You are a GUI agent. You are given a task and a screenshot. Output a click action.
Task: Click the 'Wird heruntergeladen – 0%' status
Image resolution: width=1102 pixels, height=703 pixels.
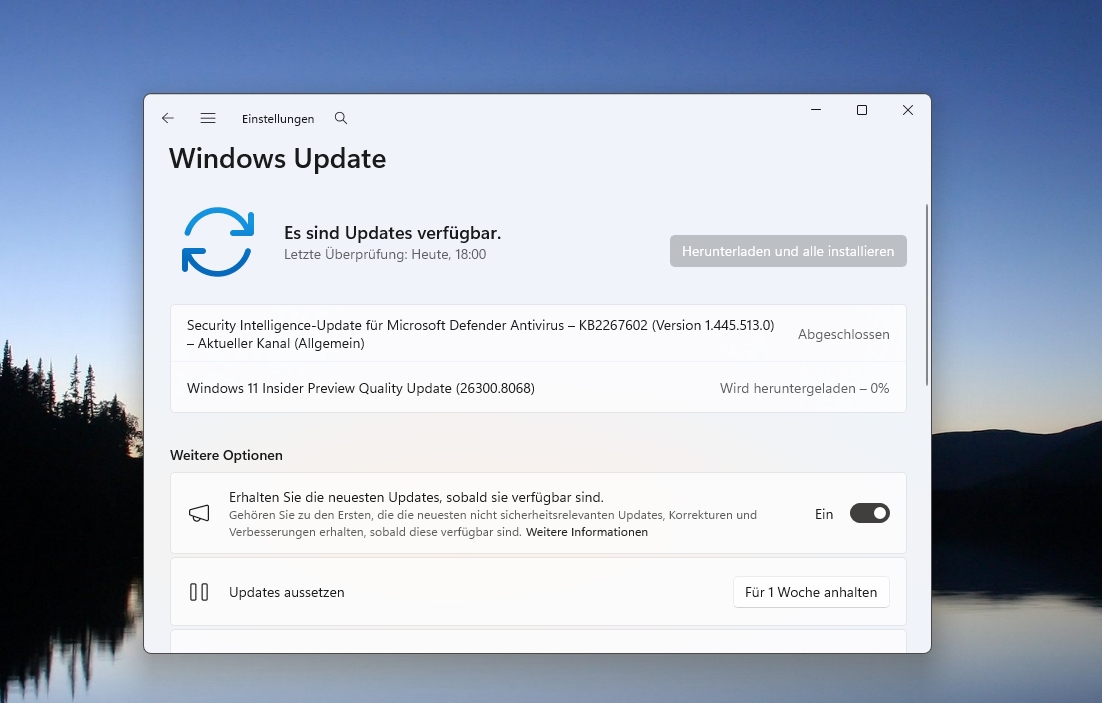804,388
